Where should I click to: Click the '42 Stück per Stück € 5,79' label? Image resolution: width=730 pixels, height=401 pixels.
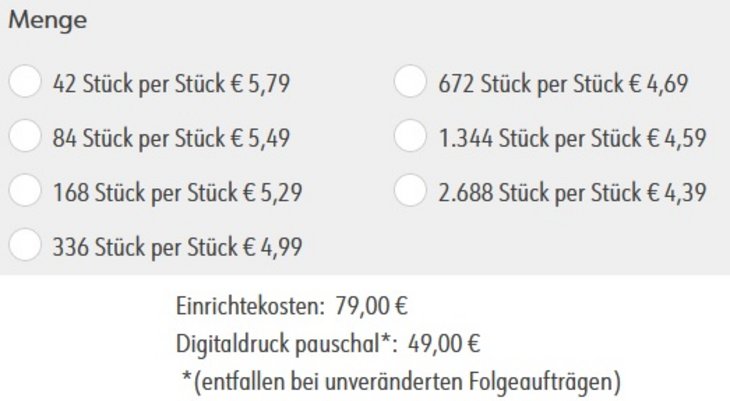click(x=171, y=84)
